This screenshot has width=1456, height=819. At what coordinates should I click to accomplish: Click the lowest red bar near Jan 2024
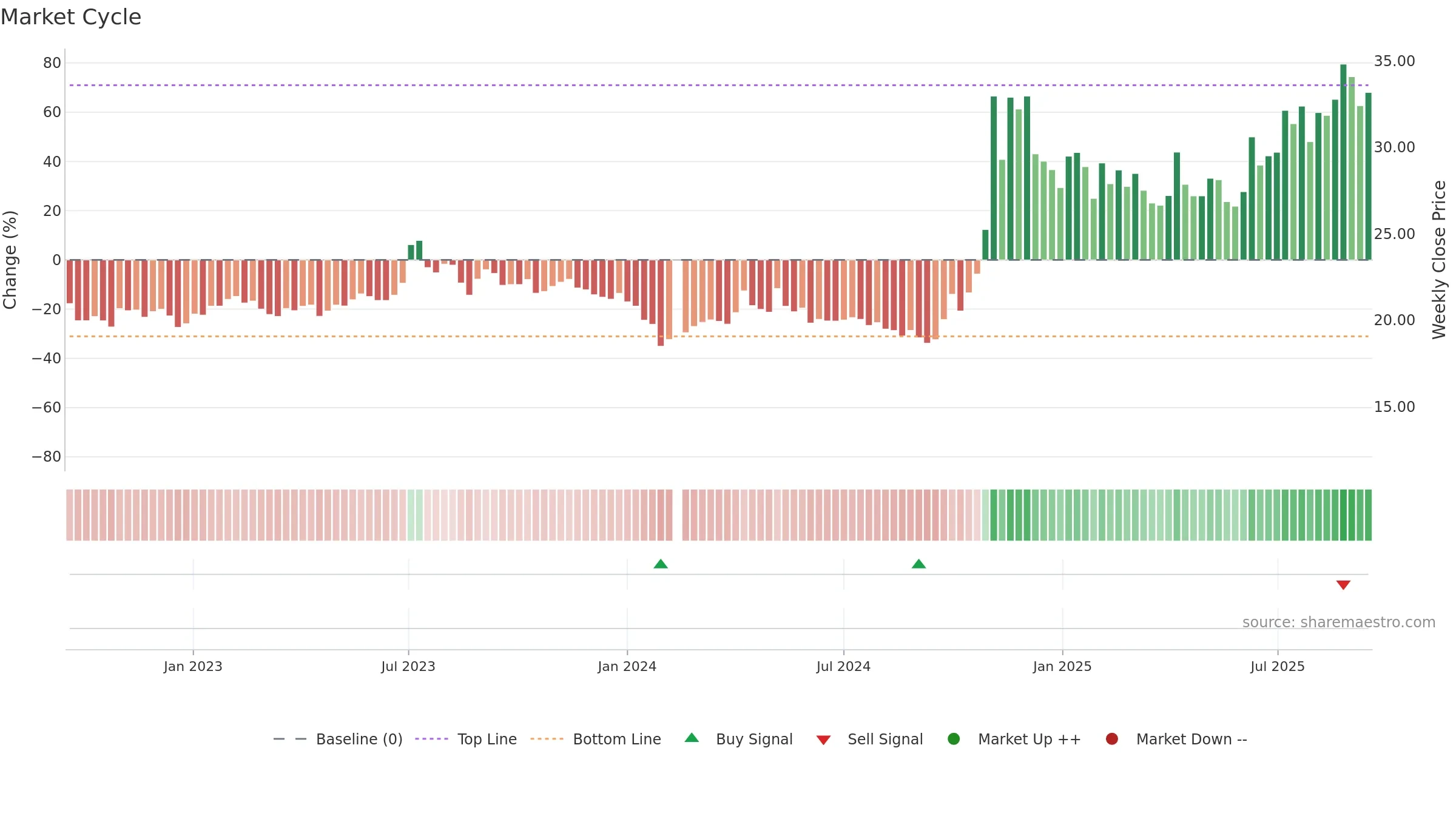coord(661,303)
